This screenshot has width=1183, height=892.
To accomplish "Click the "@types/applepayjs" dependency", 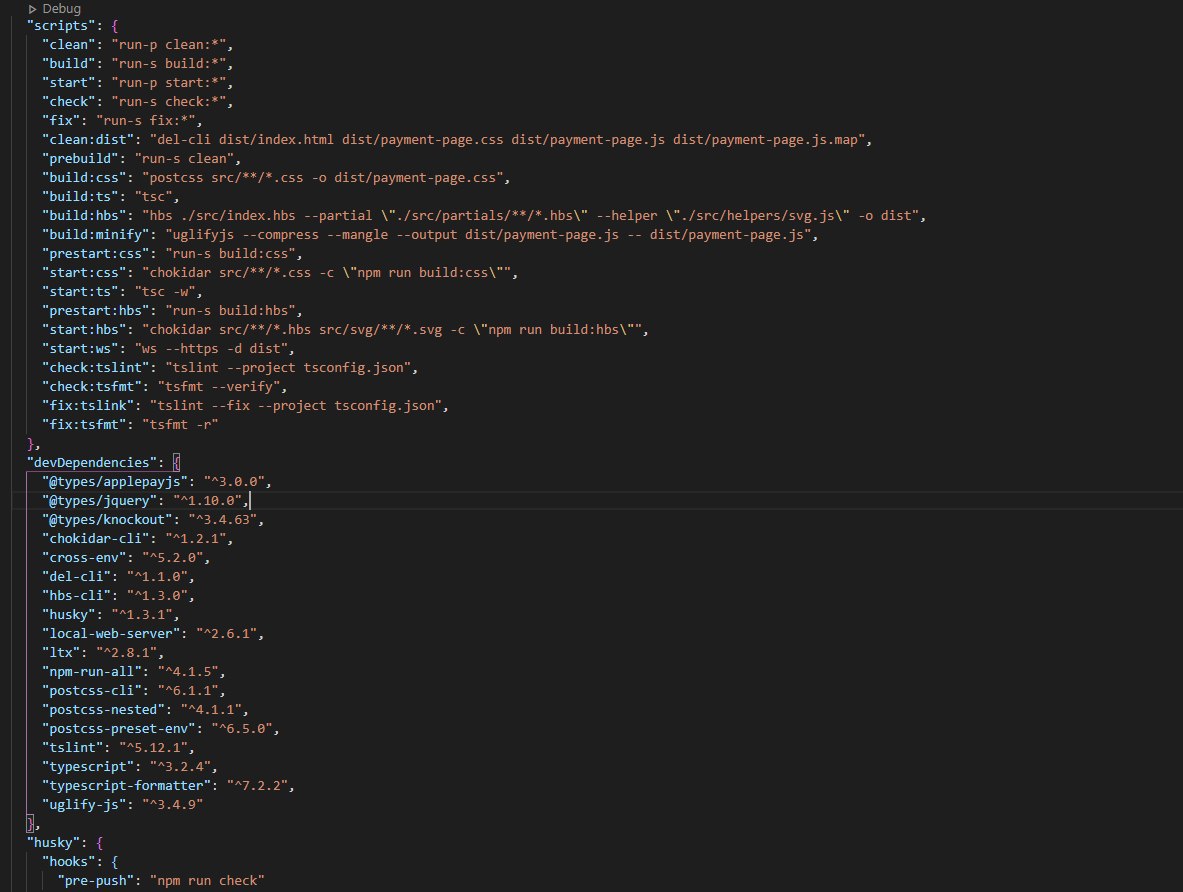I will pos(115,481).
